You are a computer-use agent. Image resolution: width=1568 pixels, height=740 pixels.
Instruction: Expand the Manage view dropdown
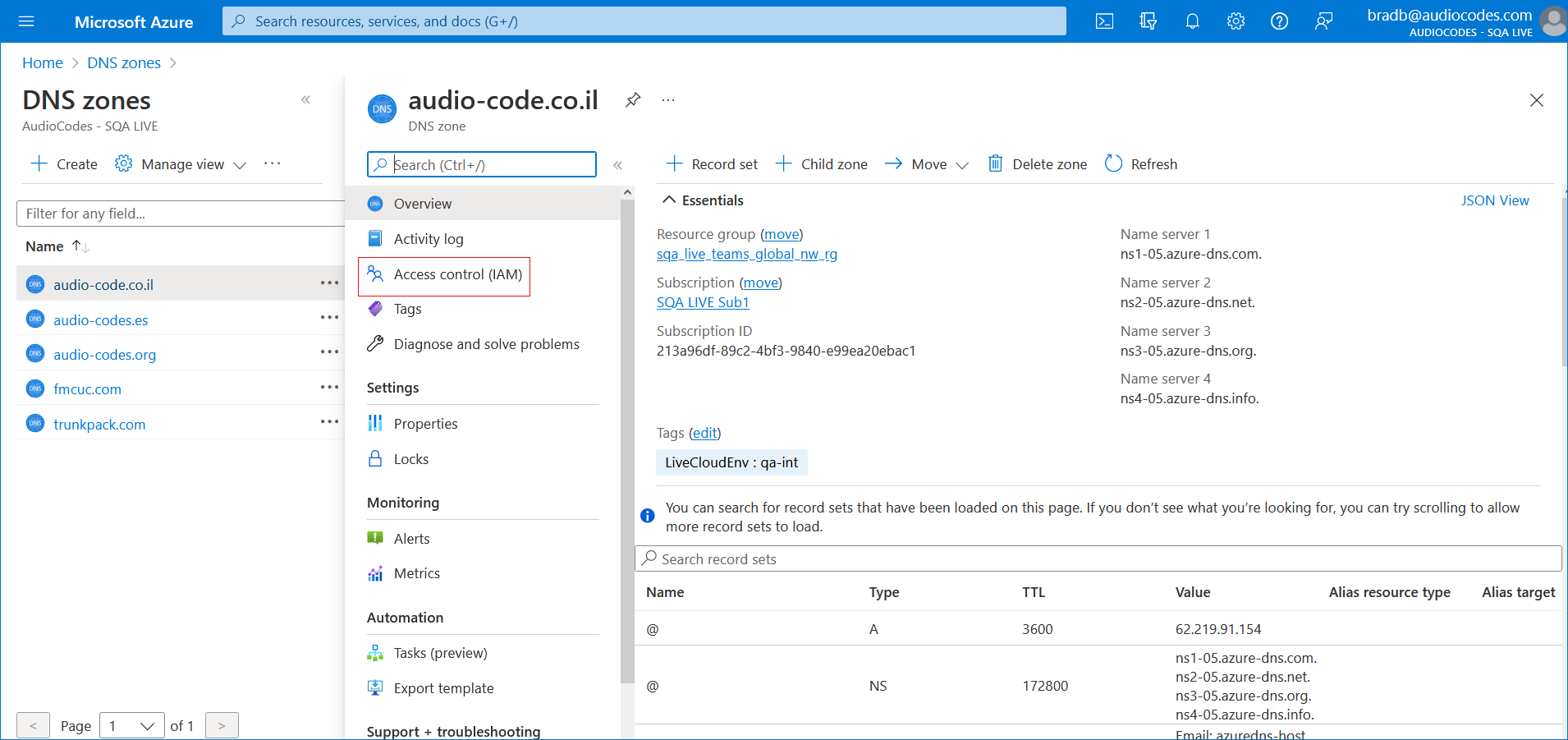click(181, 164)
